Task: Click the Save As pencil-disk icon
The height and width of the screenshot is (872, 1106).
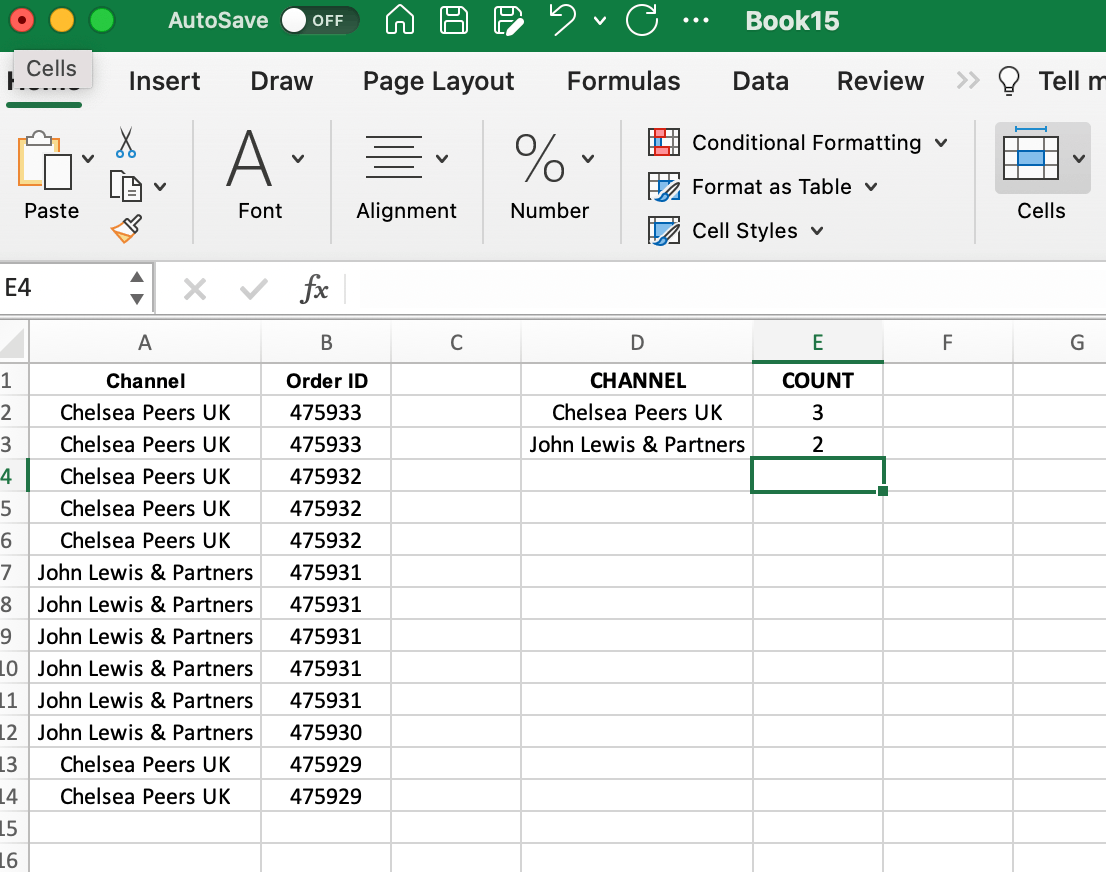Action: [509, 20]
